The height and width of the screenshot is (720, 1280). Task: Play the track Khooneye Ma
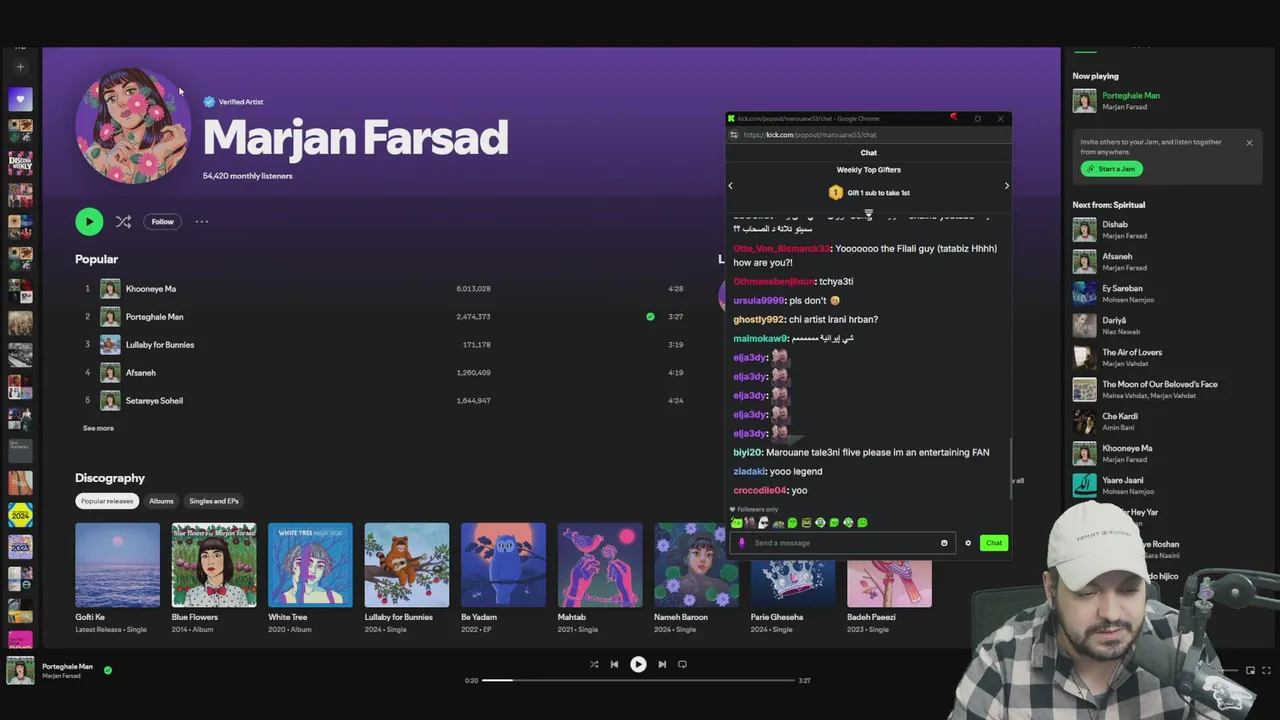click(x=150, y=289)
